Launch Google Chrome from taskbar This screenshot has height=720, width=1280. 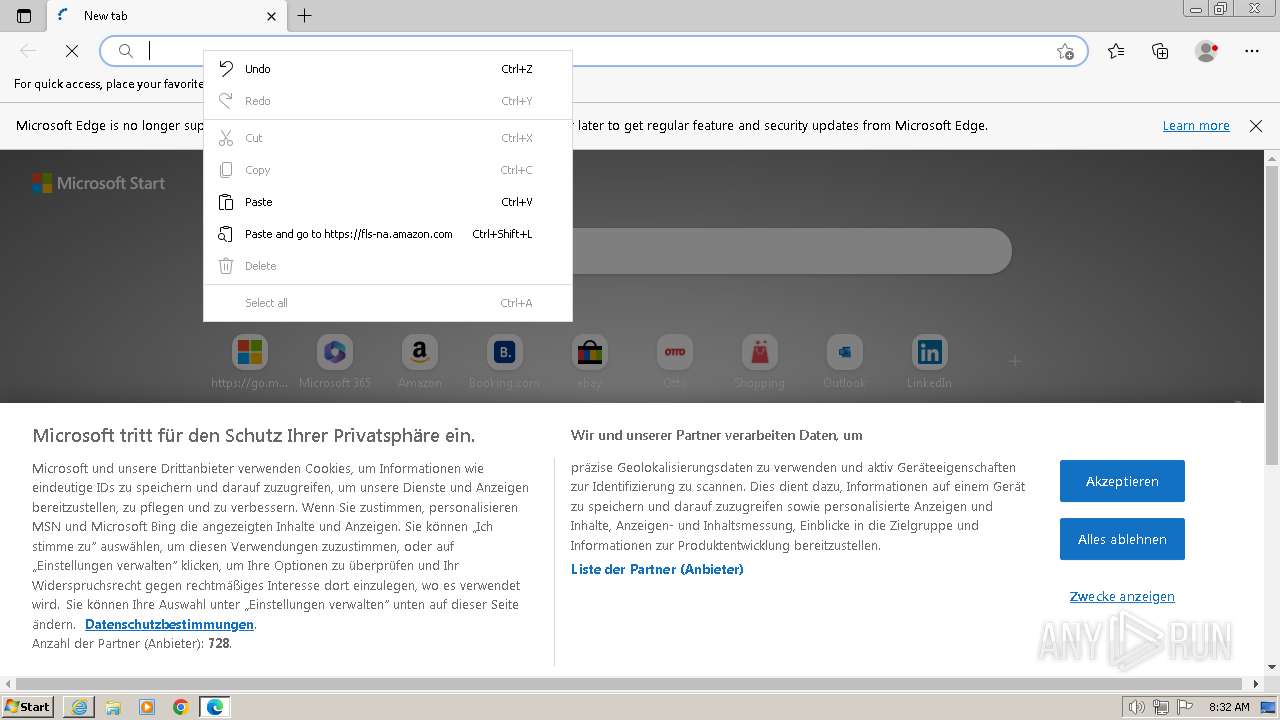pyautogui.click(x=181, y=707)
